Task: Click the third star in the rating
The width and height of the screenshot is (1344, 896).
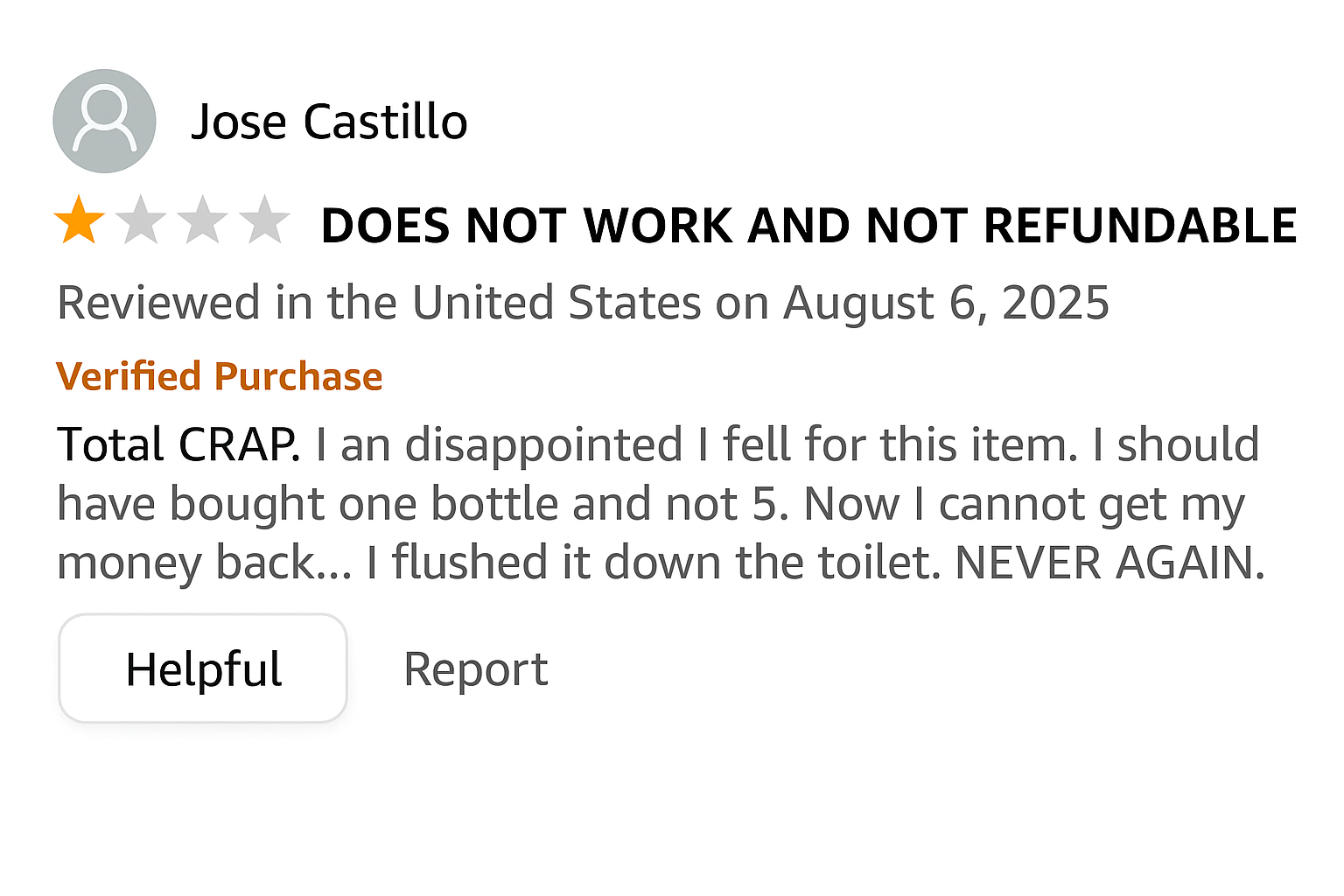Action: (202, 220)
